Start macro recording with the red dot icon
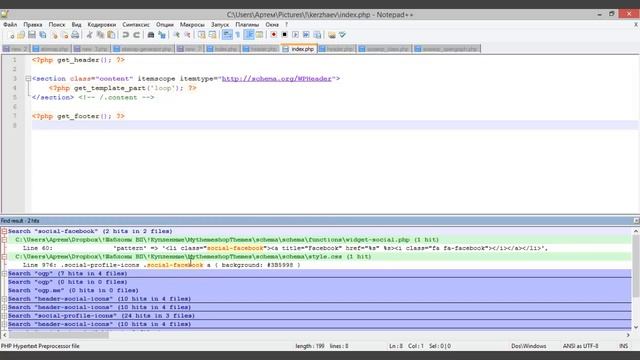The width and height of the screenshot is (640, 360). [273, 35]
